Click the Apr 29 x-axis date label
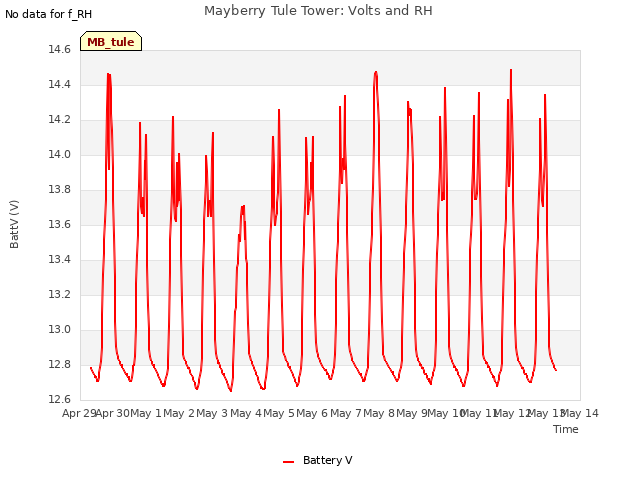Screen dimensions: 640x480 pos(79,413)
